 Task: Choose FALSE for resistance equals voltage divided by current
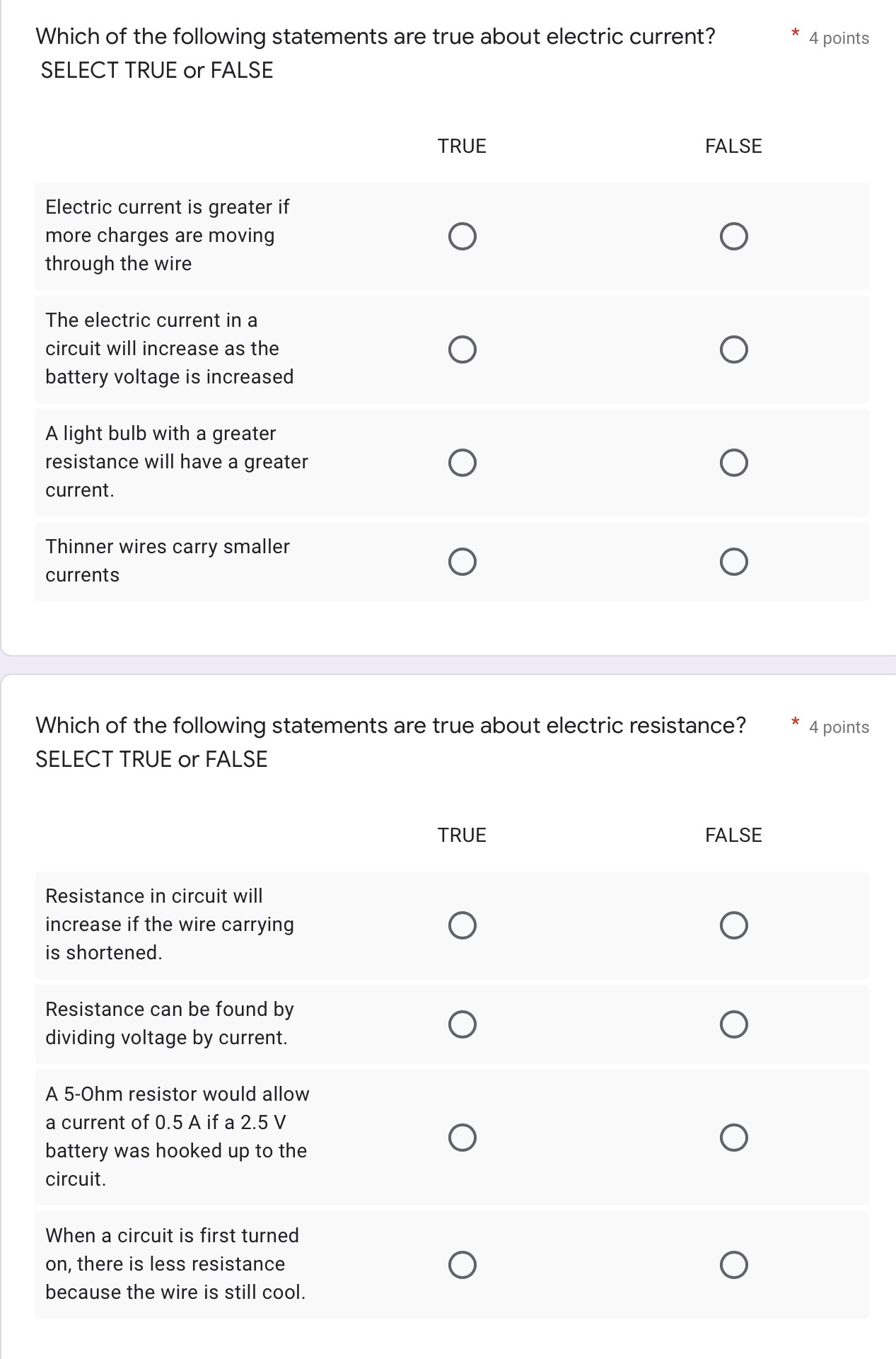734,1024
